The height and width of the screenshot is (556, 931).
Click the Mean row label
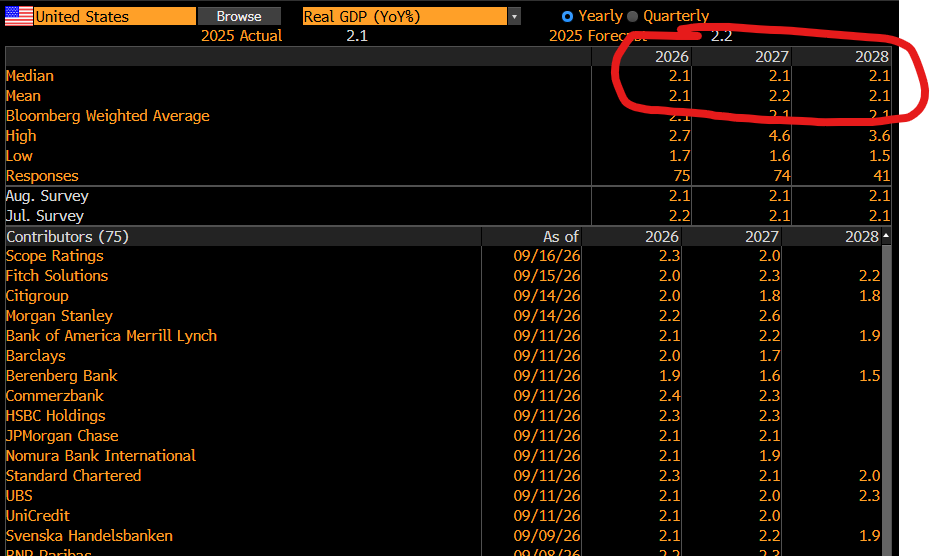23,96
